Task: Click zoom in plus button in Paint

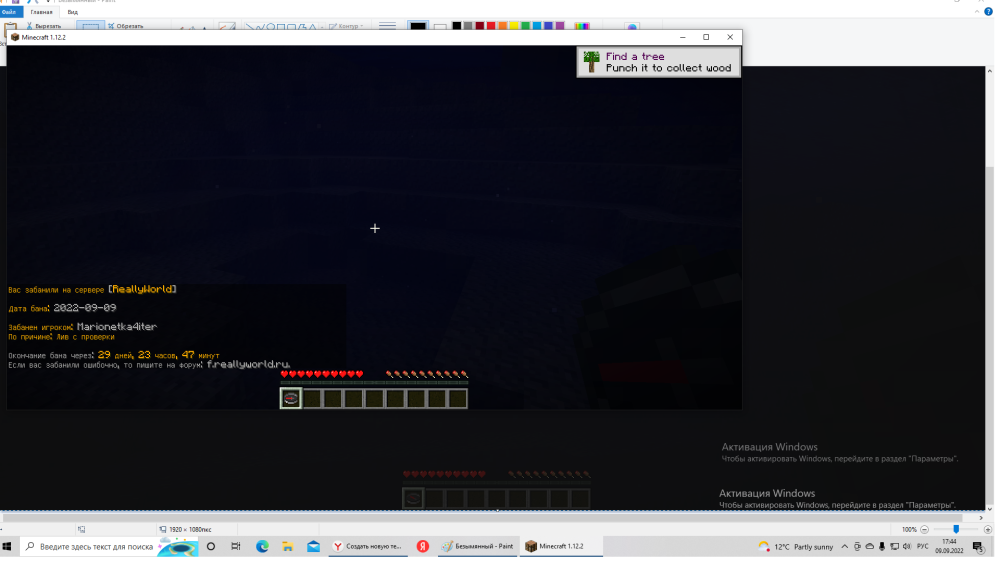Action: tap(988, 529)
